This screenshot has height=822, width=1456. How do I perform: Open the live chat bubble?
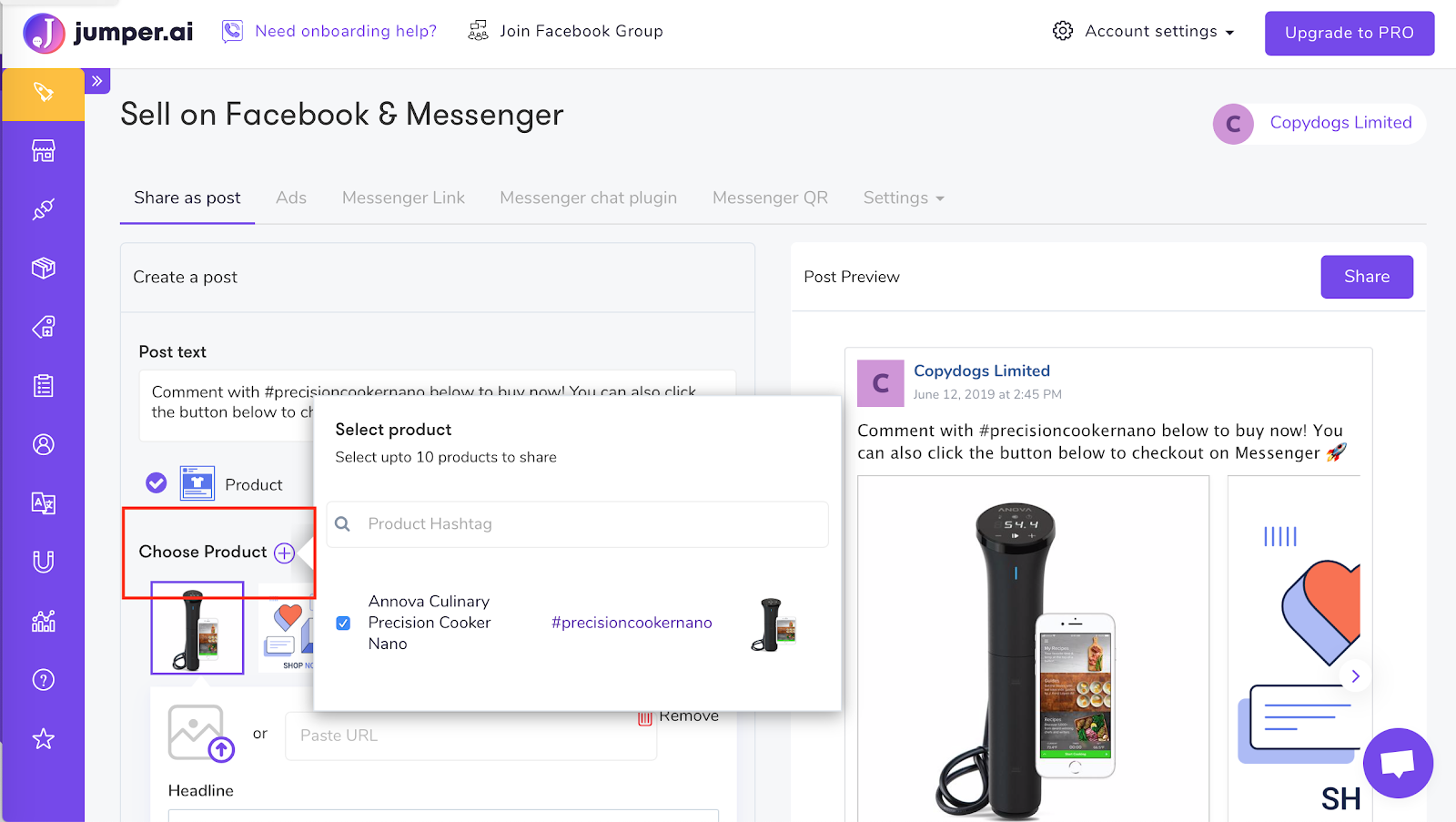1398,763
